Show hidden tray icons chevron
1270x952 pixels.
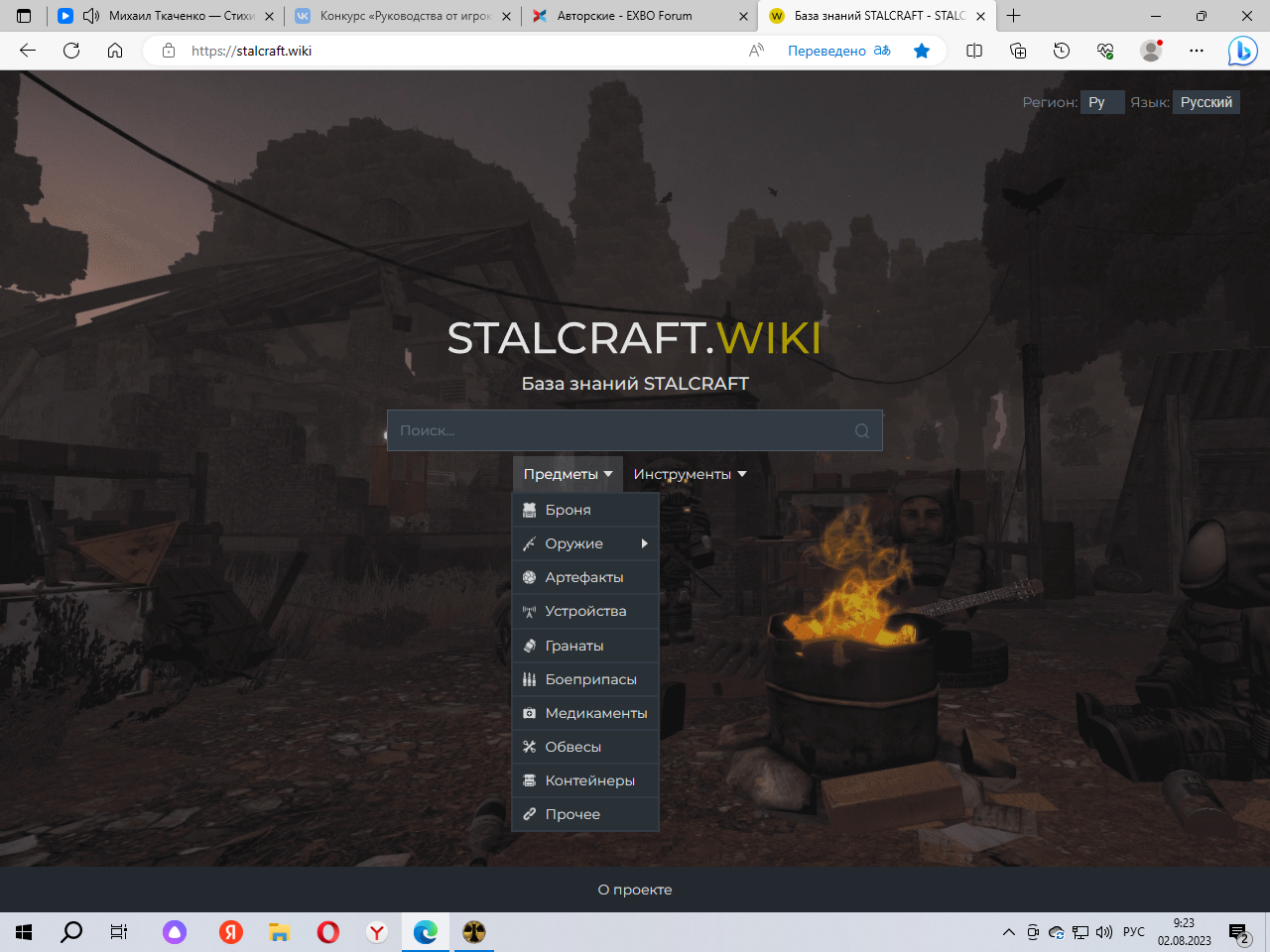1008,932
